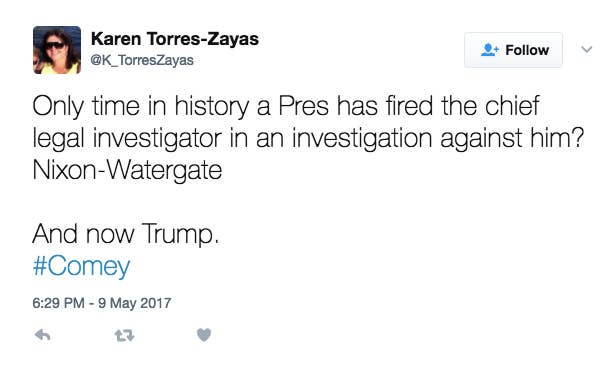The image size is (616, 367).
Task: Click the "And now Trump." sentence
Action: [126, 234]
